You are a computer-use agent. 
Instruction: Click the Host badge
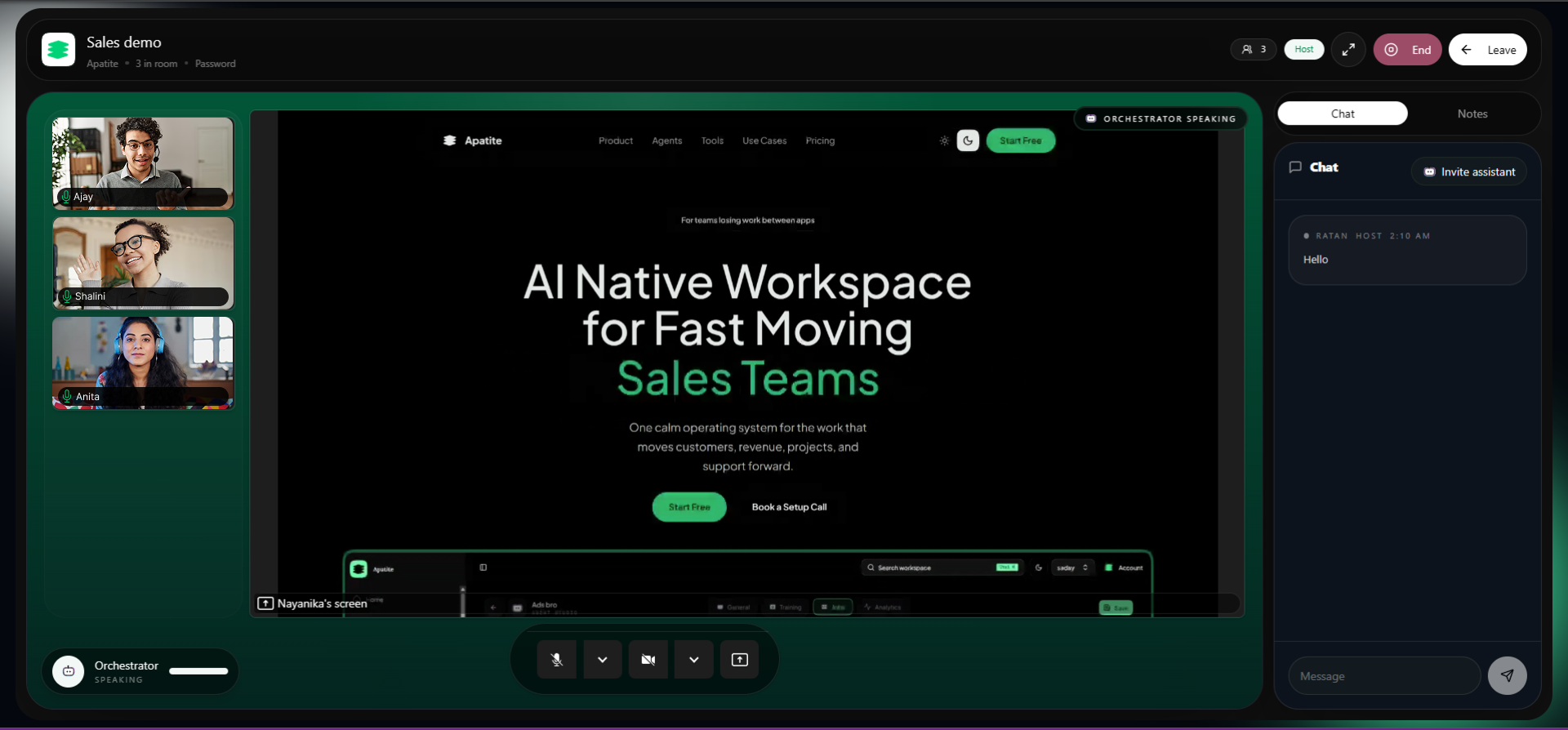coord(1304,49)
